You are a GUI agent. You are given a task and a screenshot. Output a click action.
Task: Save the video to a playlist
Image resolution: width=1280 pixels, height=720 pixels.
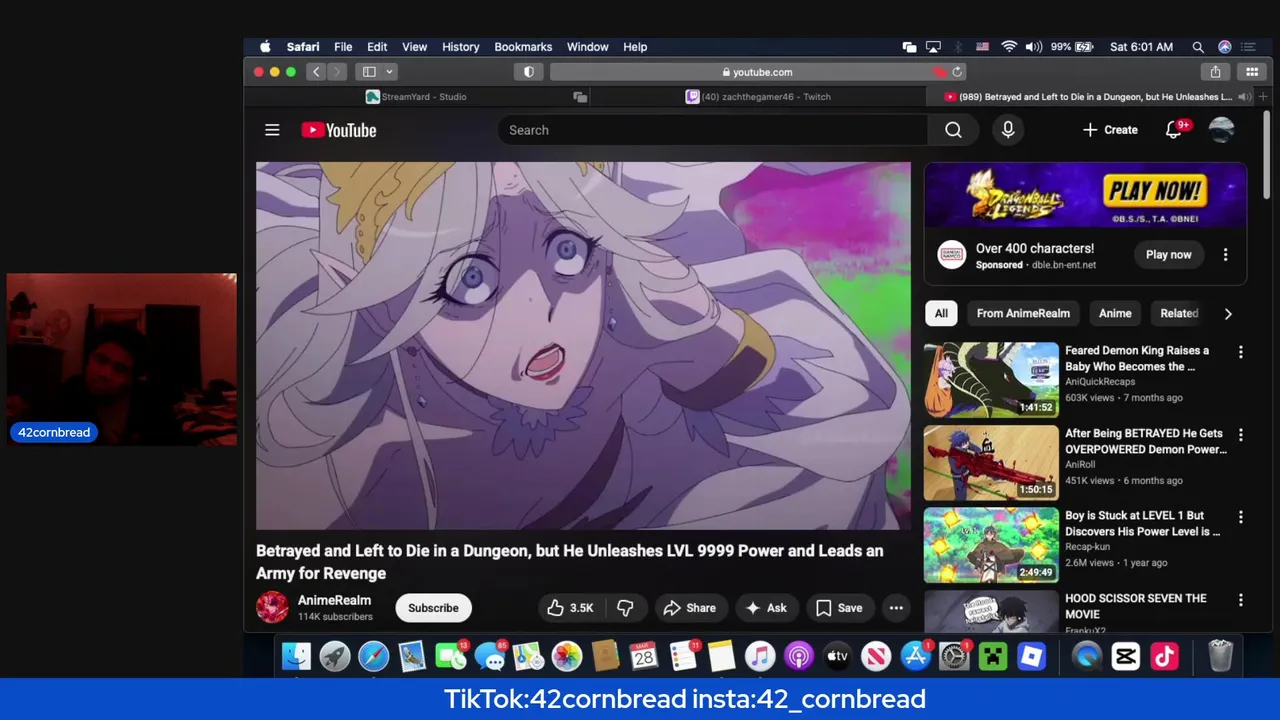coord(839,608)
